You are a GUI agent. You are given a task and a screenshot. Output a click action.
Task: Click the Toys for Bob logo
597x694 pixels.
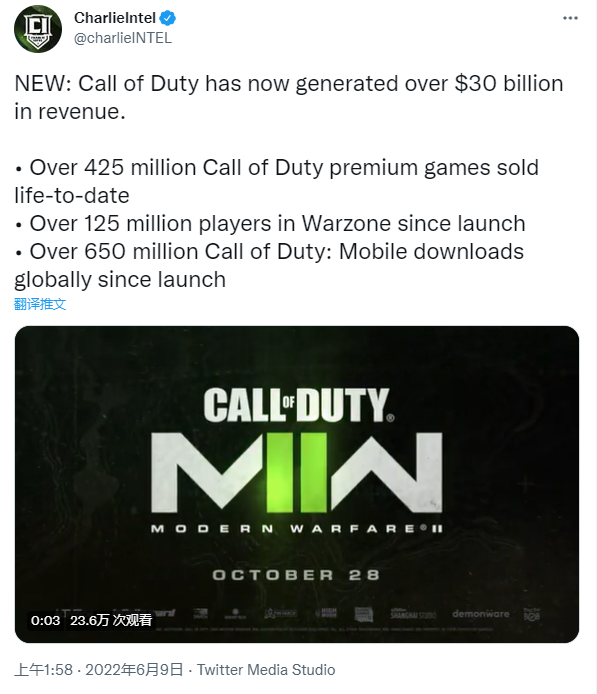532,614
